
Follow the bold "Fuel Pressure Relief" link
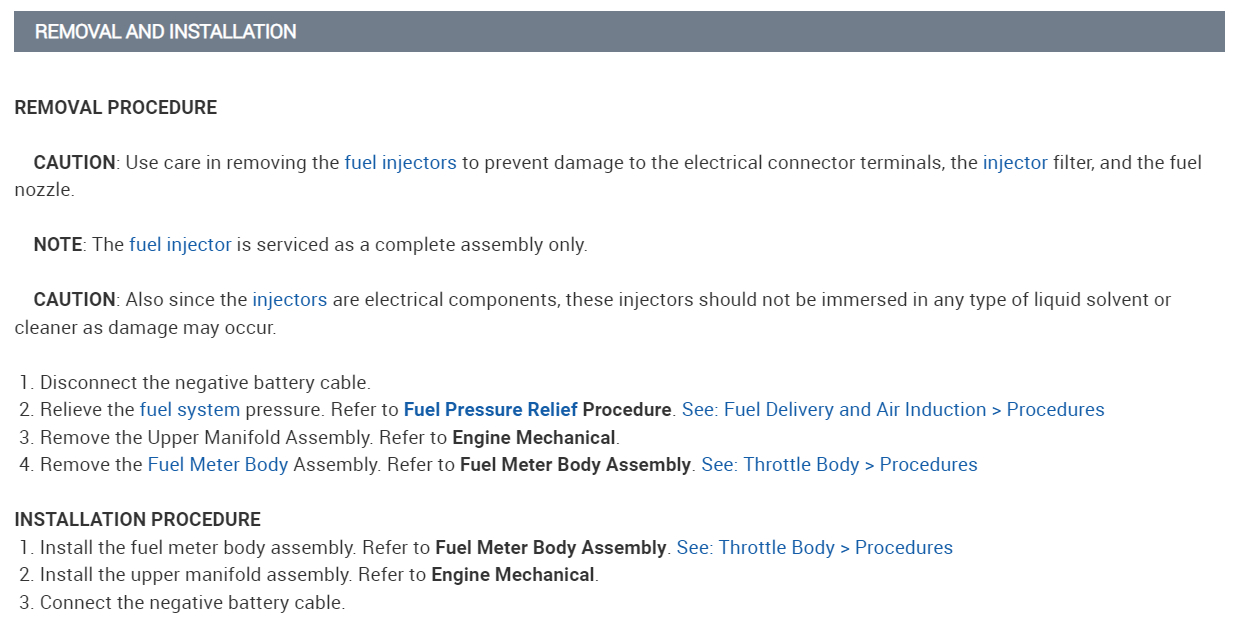[x=490, y=410]
